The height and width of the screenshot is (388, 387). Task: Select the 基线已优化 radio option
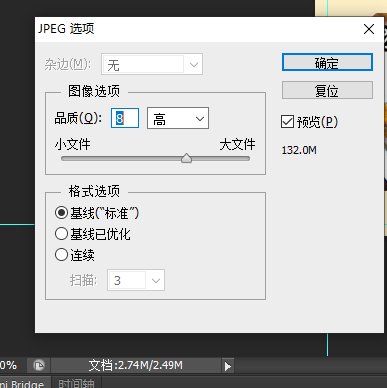tap(61, 234)
